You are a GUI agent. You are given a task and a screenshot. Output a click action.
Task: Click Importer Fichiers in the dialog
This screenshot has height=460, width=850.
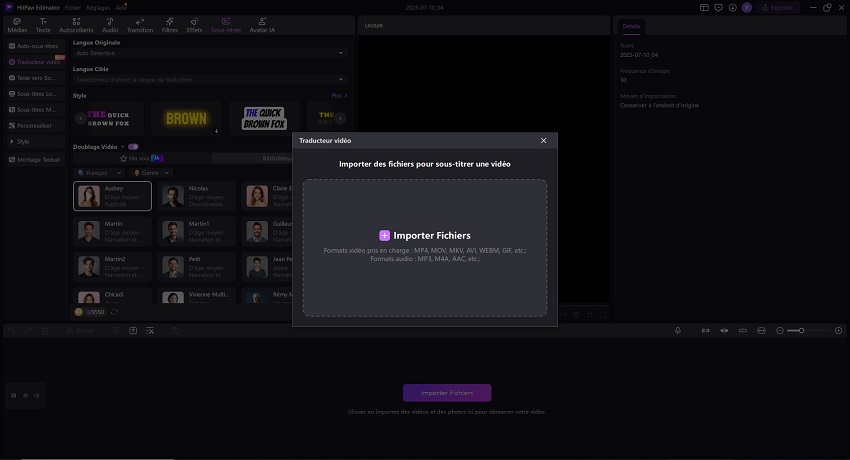click(x=425, y=235)
